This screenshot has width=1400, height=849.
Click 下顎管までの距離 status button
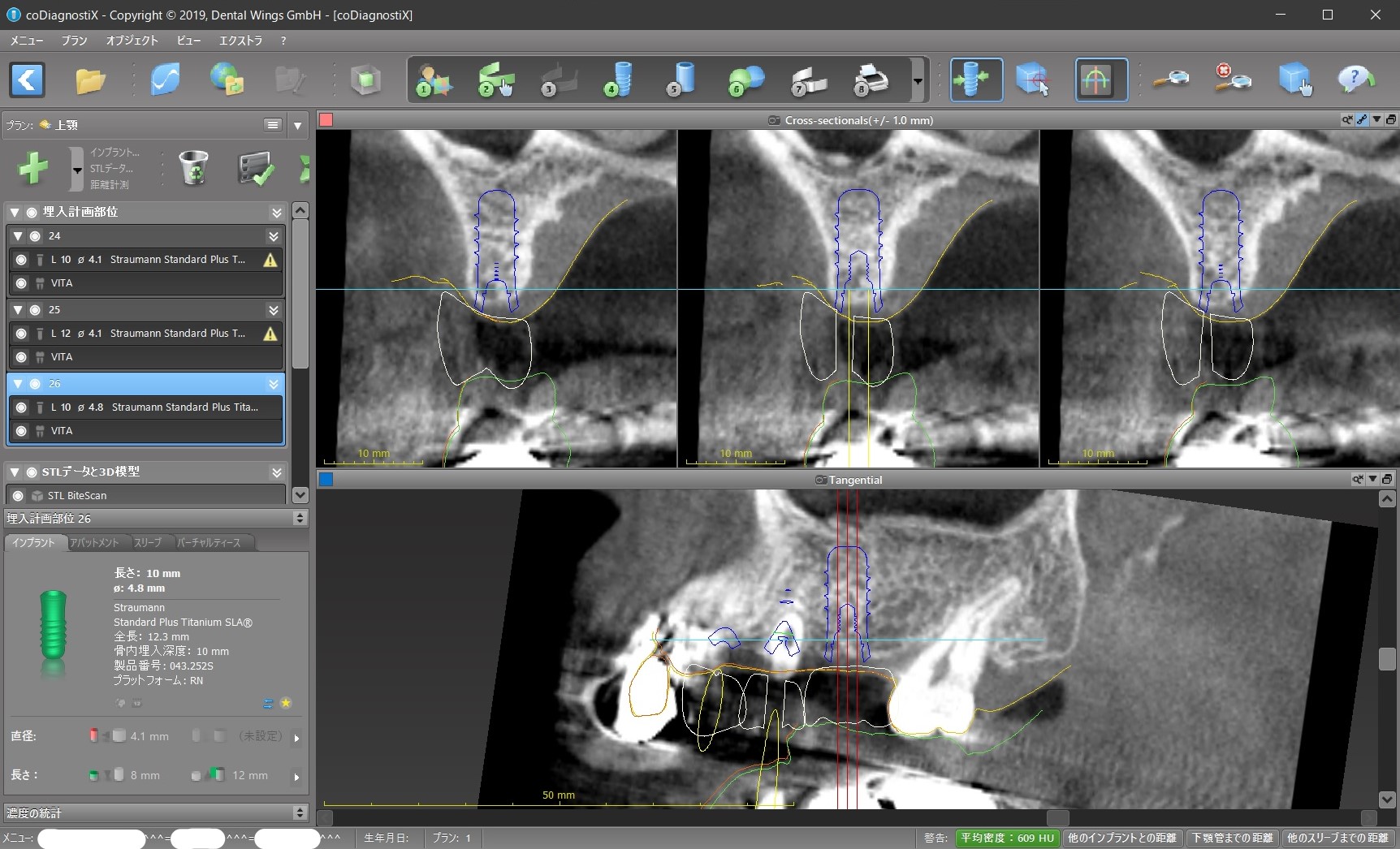[x=1233, y=838]
